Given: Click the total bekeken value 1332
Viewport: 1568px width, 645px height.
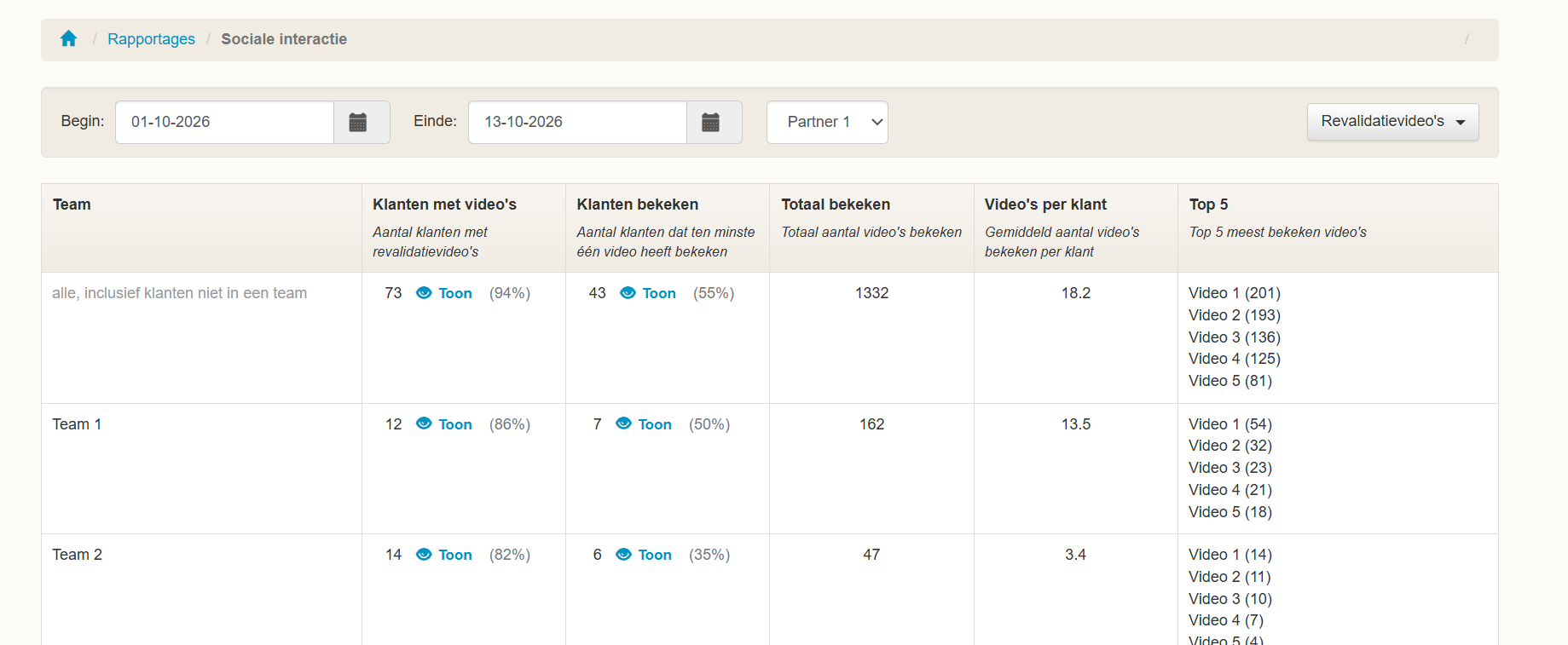Looking at the screenshot, I should click(x=871, y=293).
